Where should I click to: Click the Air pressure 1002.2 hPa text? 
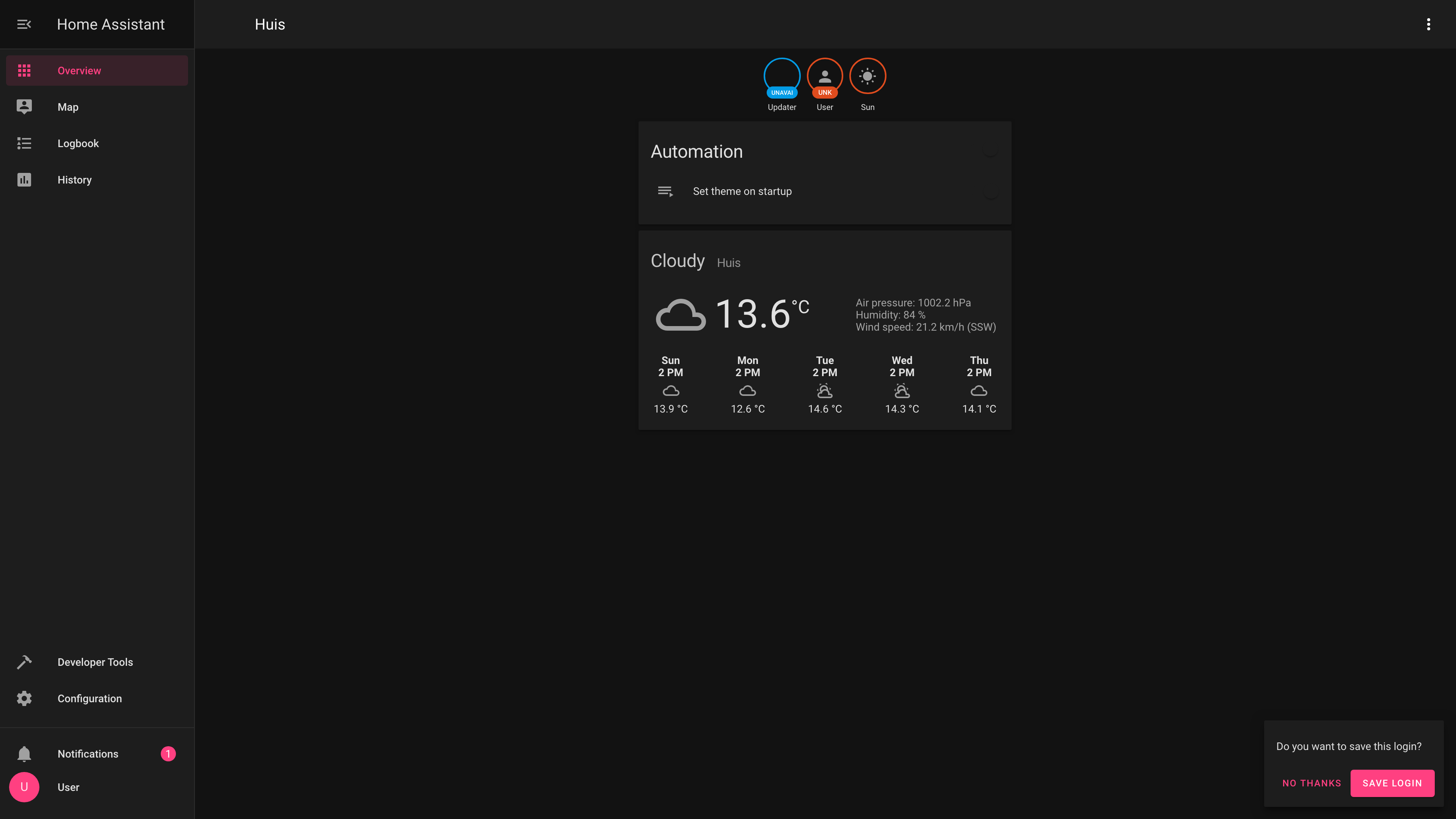913,303
